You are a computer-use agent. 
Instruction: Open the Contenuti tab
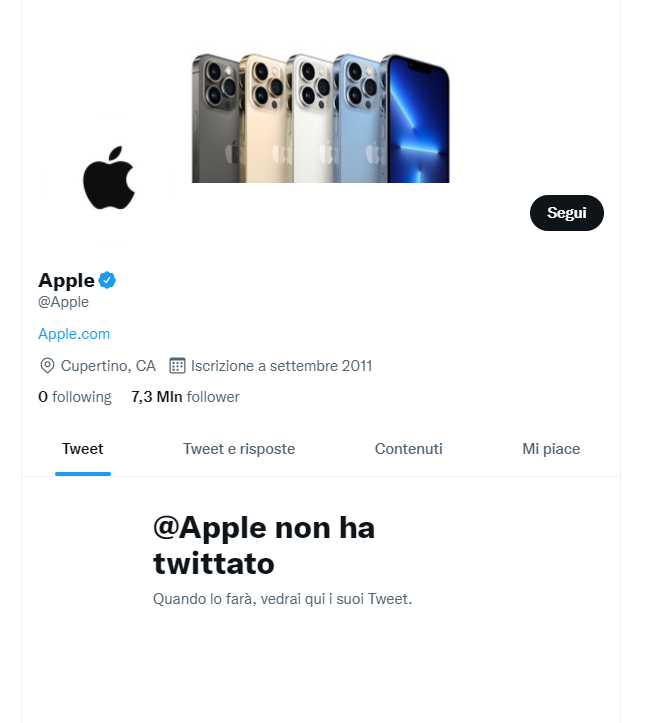tap(409, 449)
